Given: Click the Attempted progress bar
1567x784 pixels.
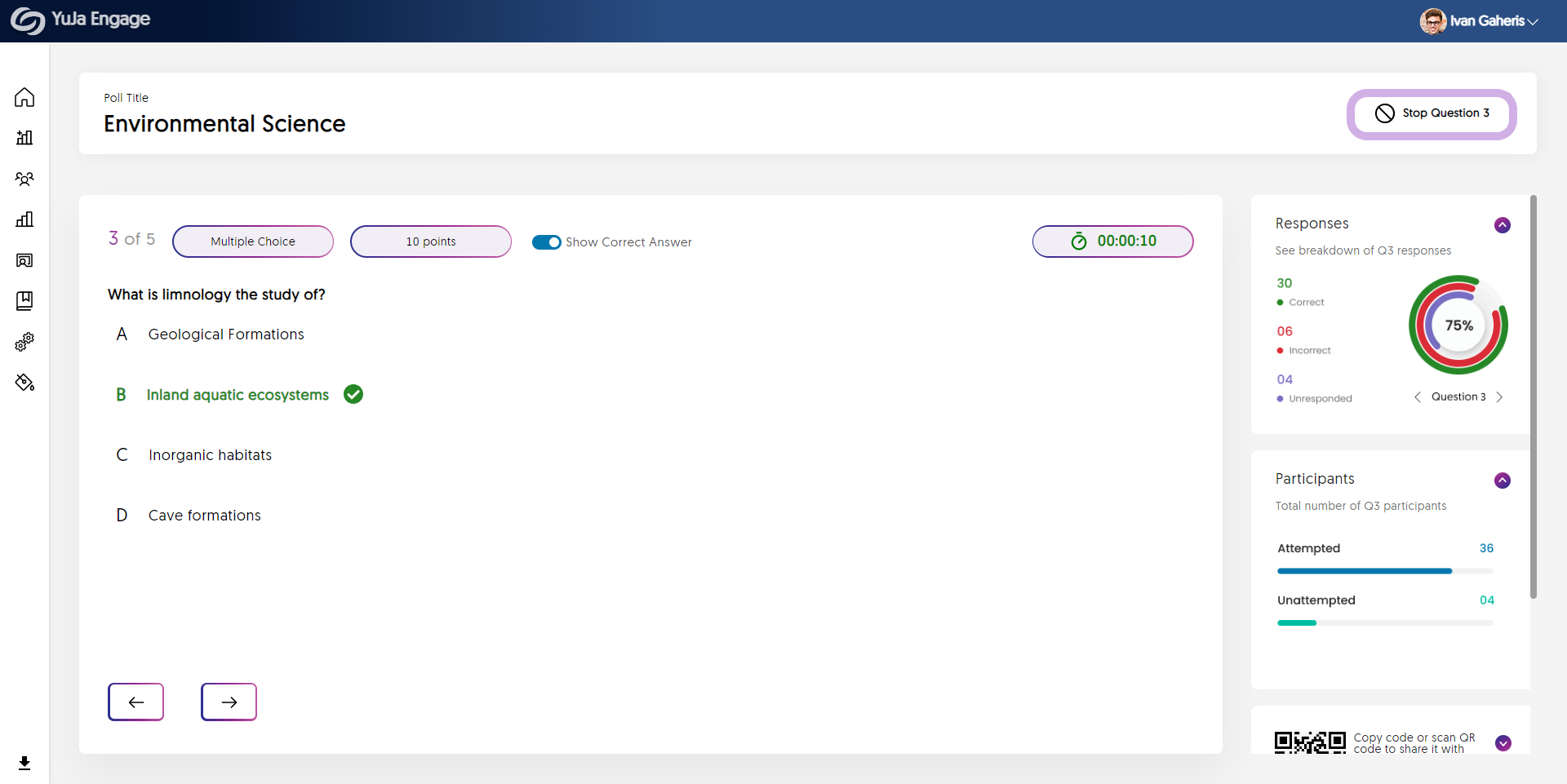Looking at the screenshot, I should click(1385, 571).
